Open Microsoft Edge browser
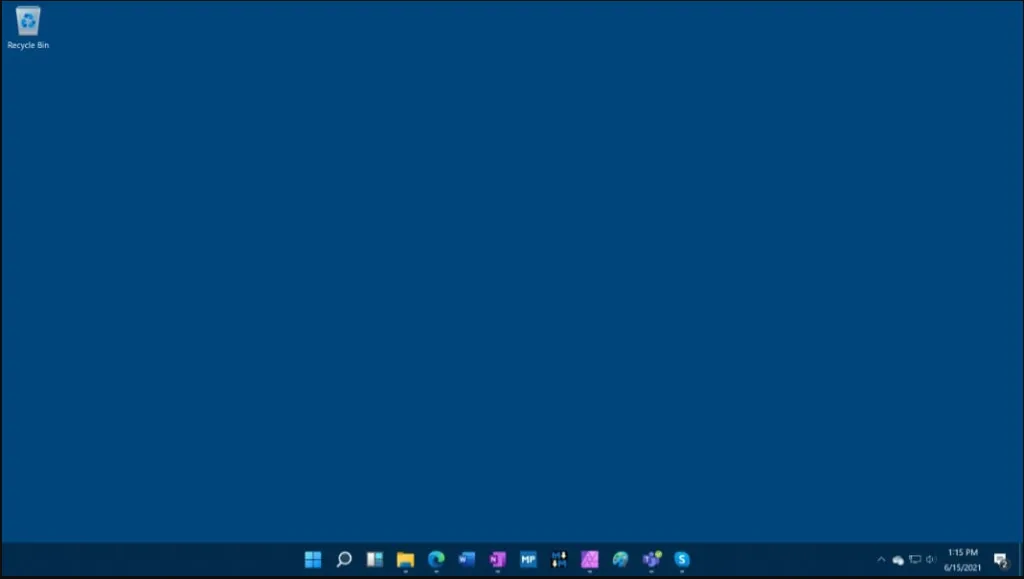Viewport: 1024px width, 579px height. [x=435, y=560]
